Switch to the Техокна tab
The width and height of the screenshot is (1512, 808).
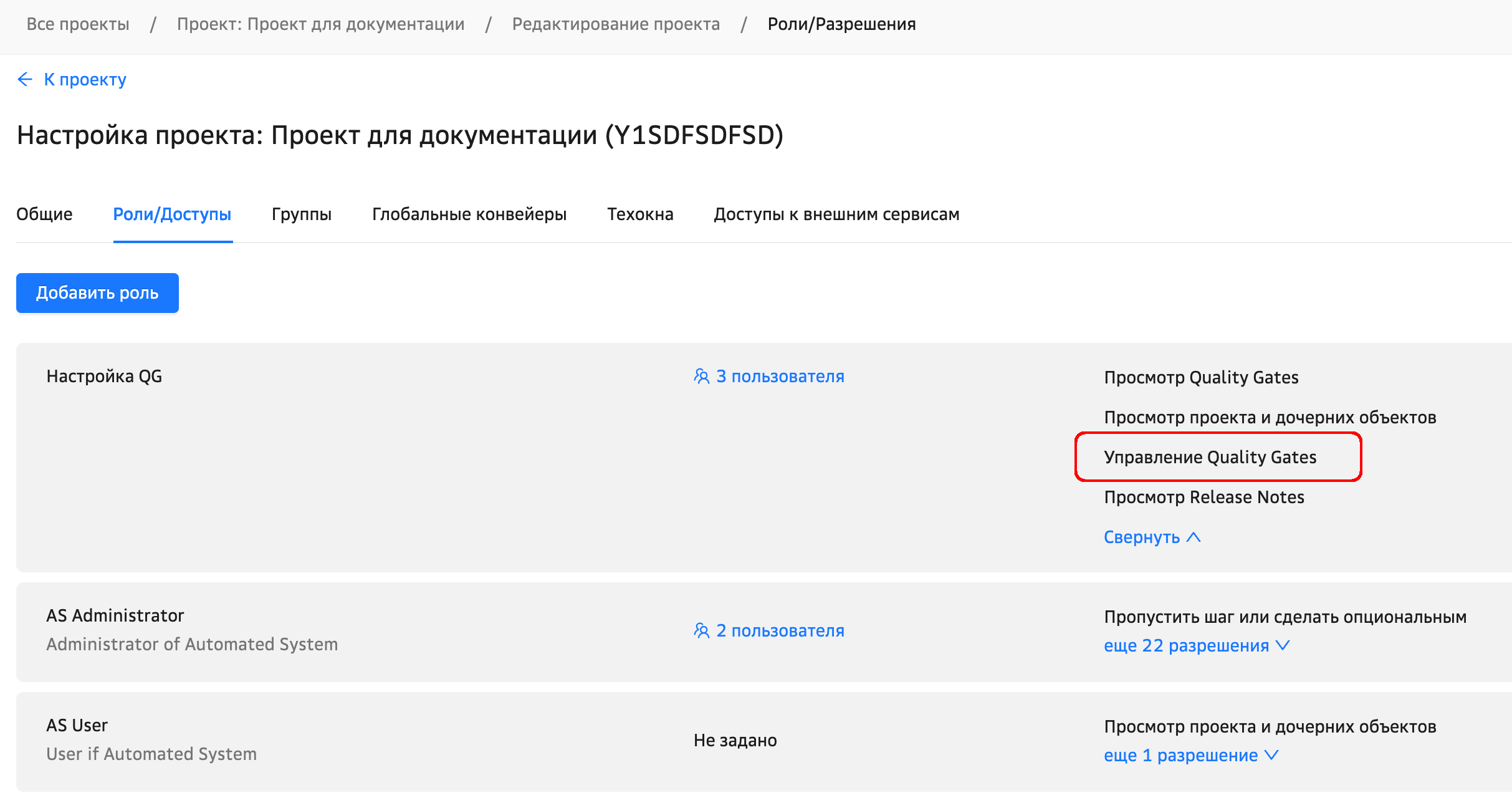click(640, 214)
